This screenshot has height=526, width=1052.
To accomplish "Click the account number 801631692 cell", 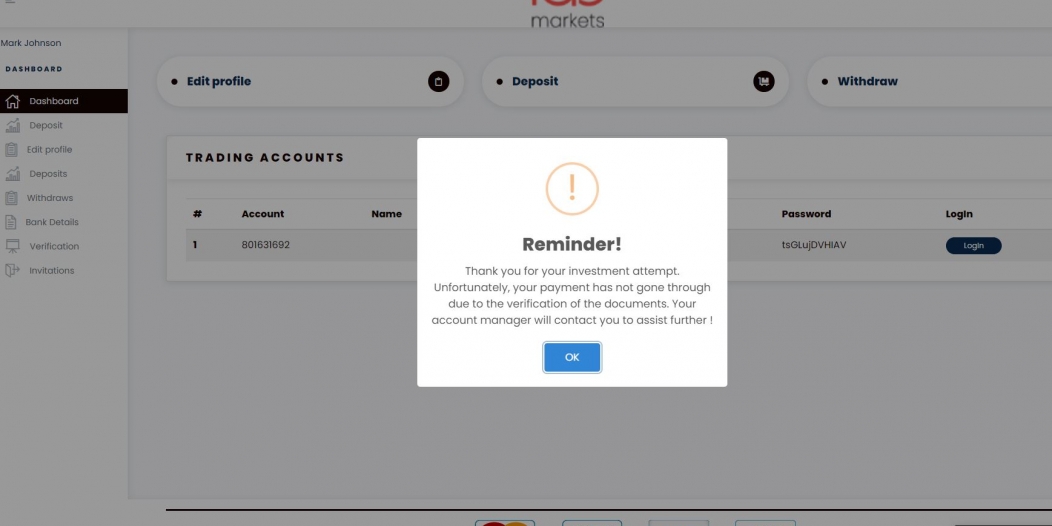I will [x=266, y=246].
